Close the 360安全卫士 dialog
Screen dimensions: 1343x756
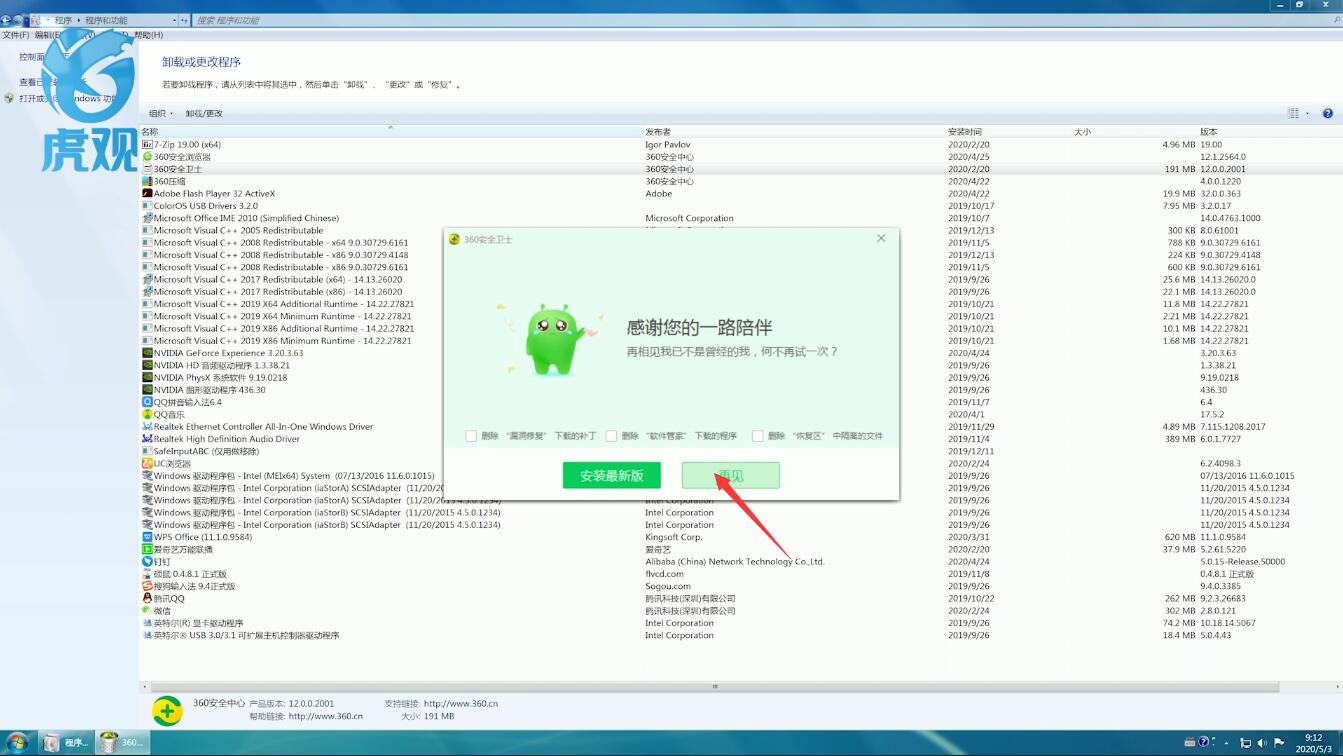(x=881, y=238)
